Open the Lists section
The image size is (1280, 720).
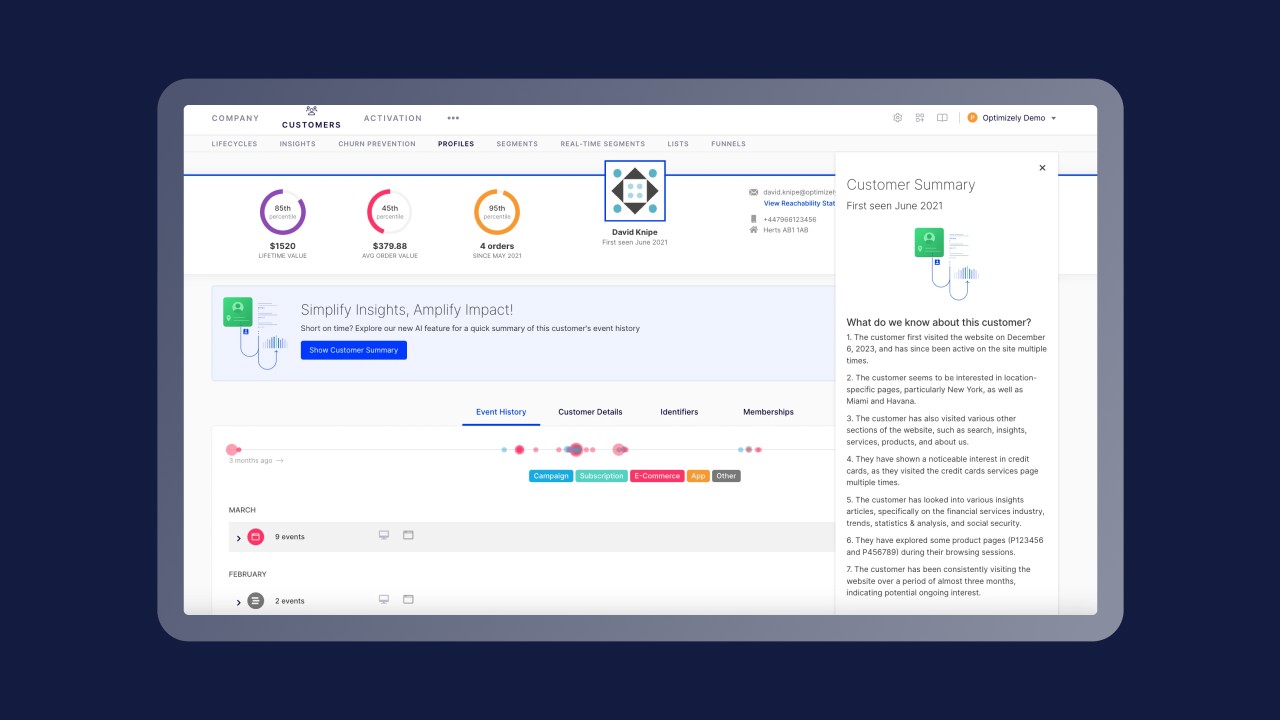click(x=678, y=144)
